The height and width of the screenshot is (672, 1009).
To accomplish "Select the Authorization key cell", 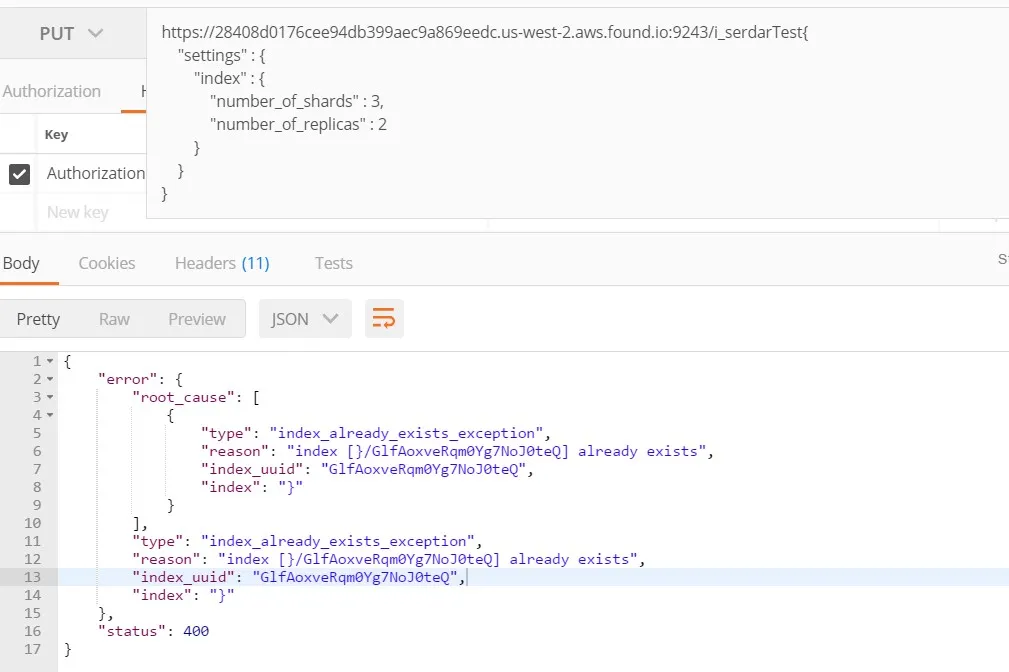I will tap(96, 173).
